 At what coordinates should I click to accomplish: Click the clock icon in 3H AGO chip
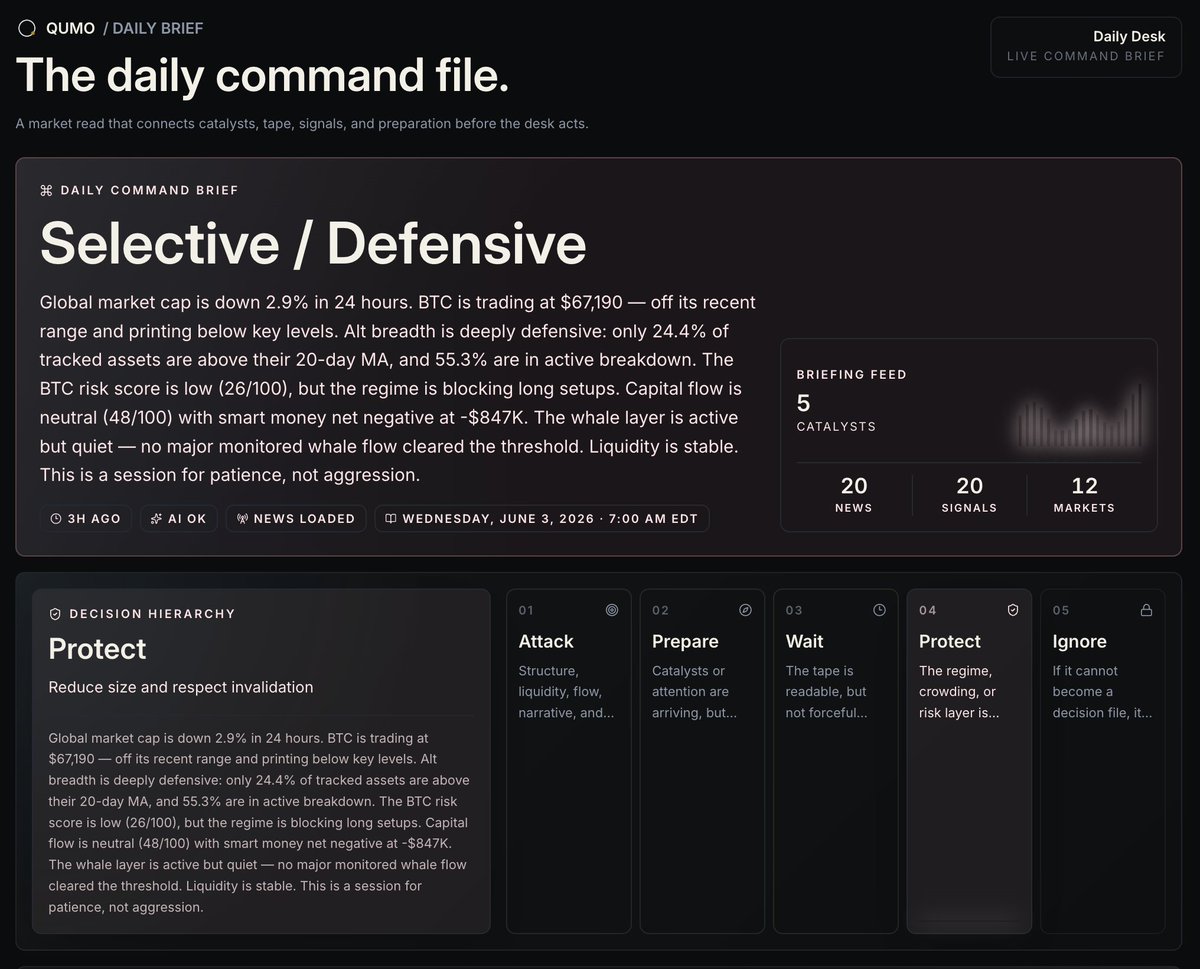57,519
